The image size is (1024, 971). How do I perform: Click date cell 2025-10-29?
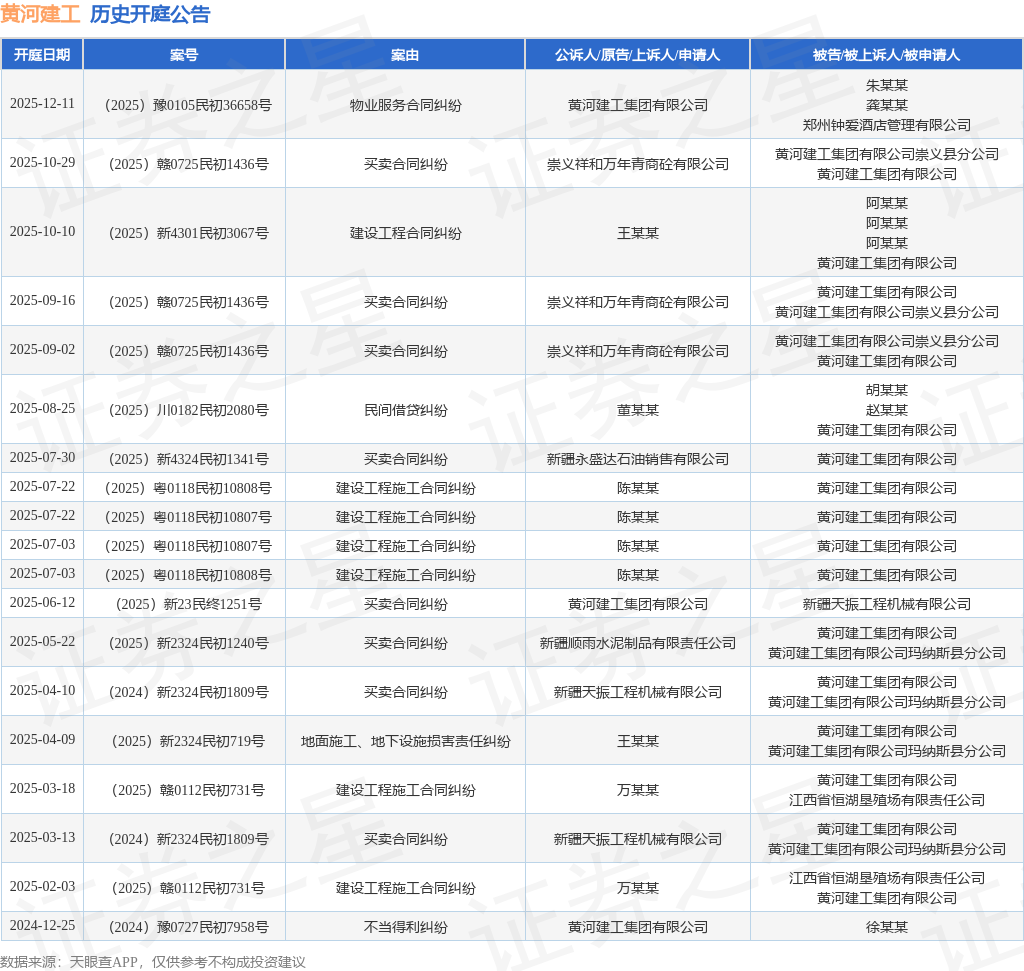[x=42, y=163]
